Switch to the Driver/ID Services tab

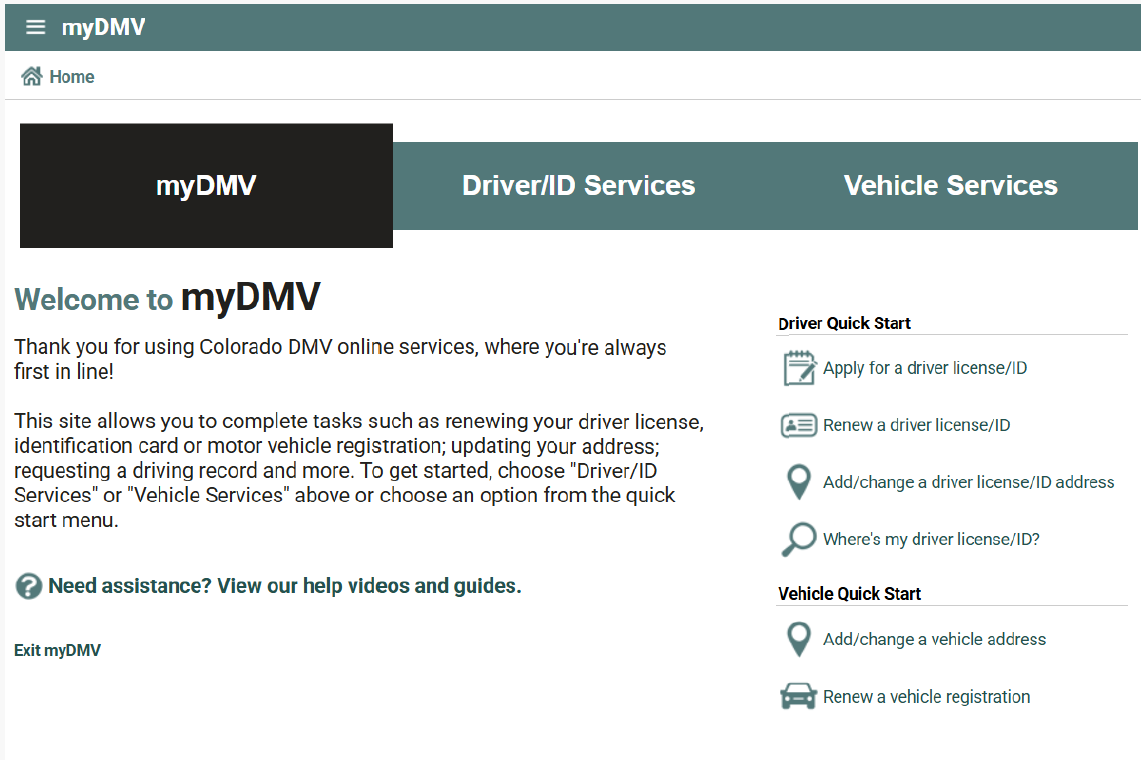pos(578,185)
